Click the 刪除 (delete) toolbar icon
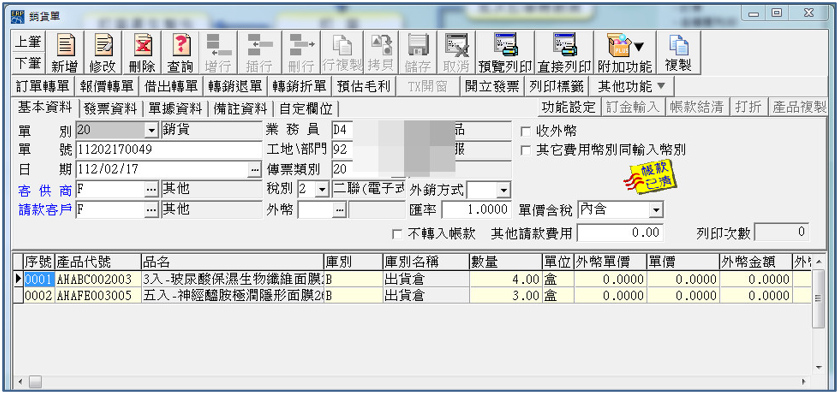The height and width of the screenshot is (394, 840). coord(142,52)
